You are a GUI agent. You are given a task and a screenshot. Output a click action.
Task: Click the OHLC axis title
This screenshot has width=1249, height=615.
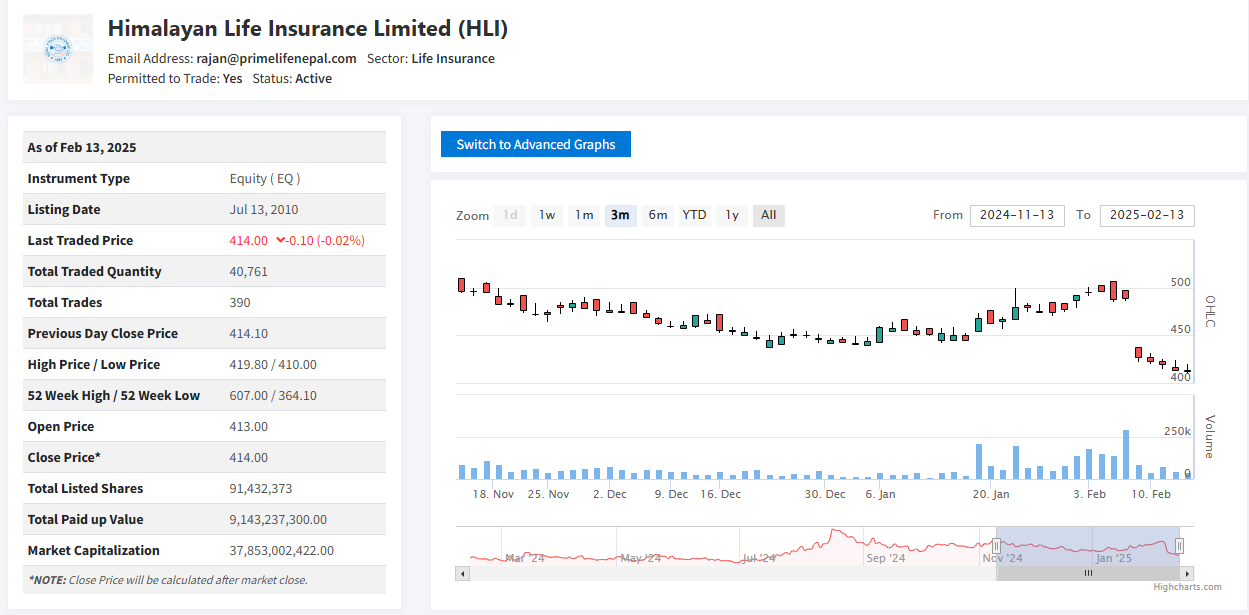tap(1209, 311)
